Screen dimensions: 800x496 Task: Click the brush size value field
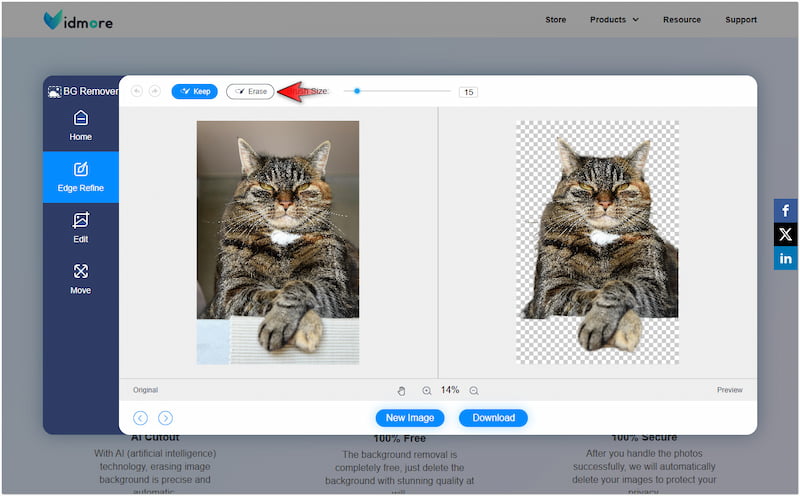coord(468,92)
